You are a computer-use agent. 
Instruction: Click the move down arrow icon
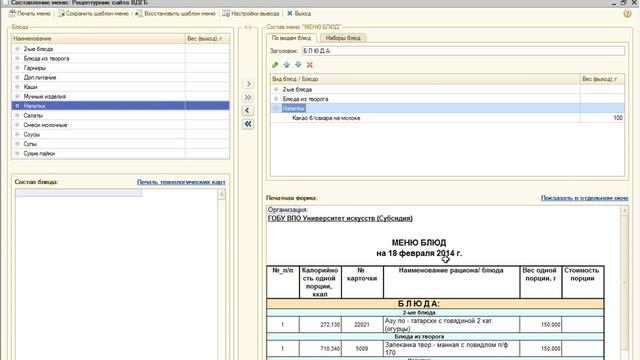(298, 65)
